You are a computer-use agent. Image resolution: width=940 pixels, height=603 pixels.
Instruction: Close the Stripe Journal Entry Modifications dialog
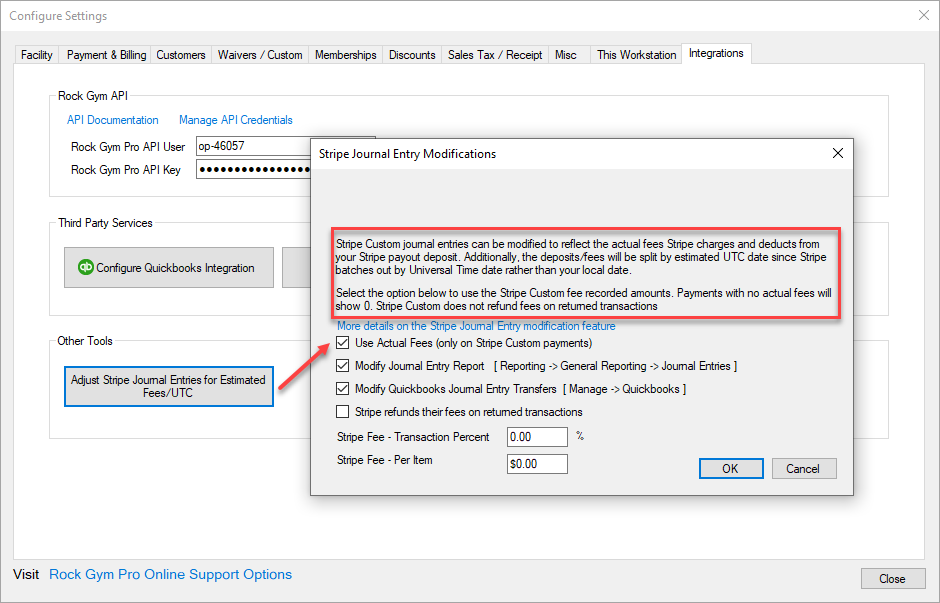pyautogui.click(x=837, y=153)
